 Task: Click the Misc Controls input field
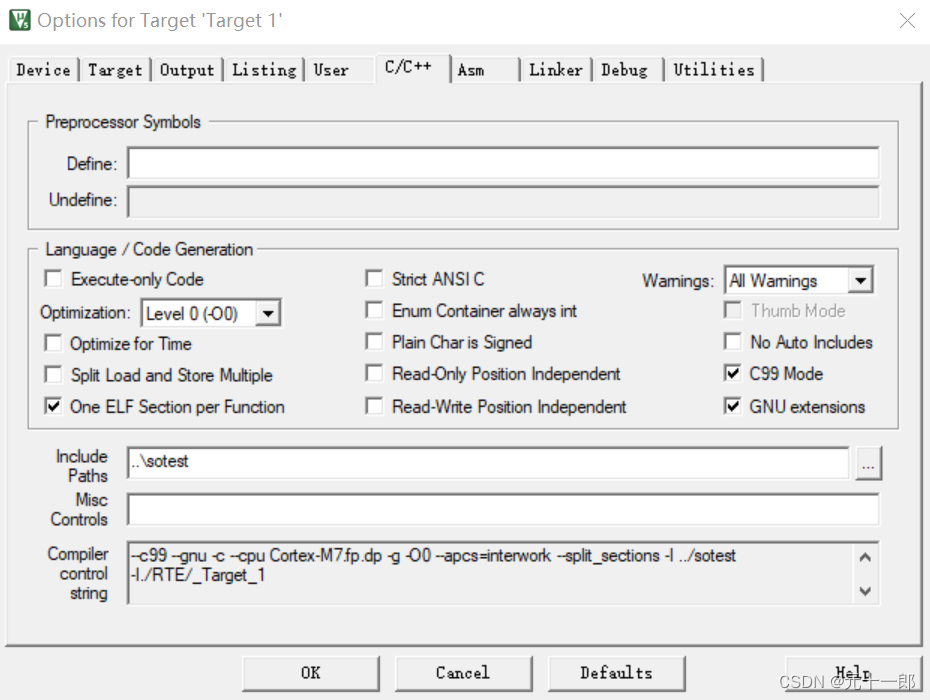click(x=503, y=510)
